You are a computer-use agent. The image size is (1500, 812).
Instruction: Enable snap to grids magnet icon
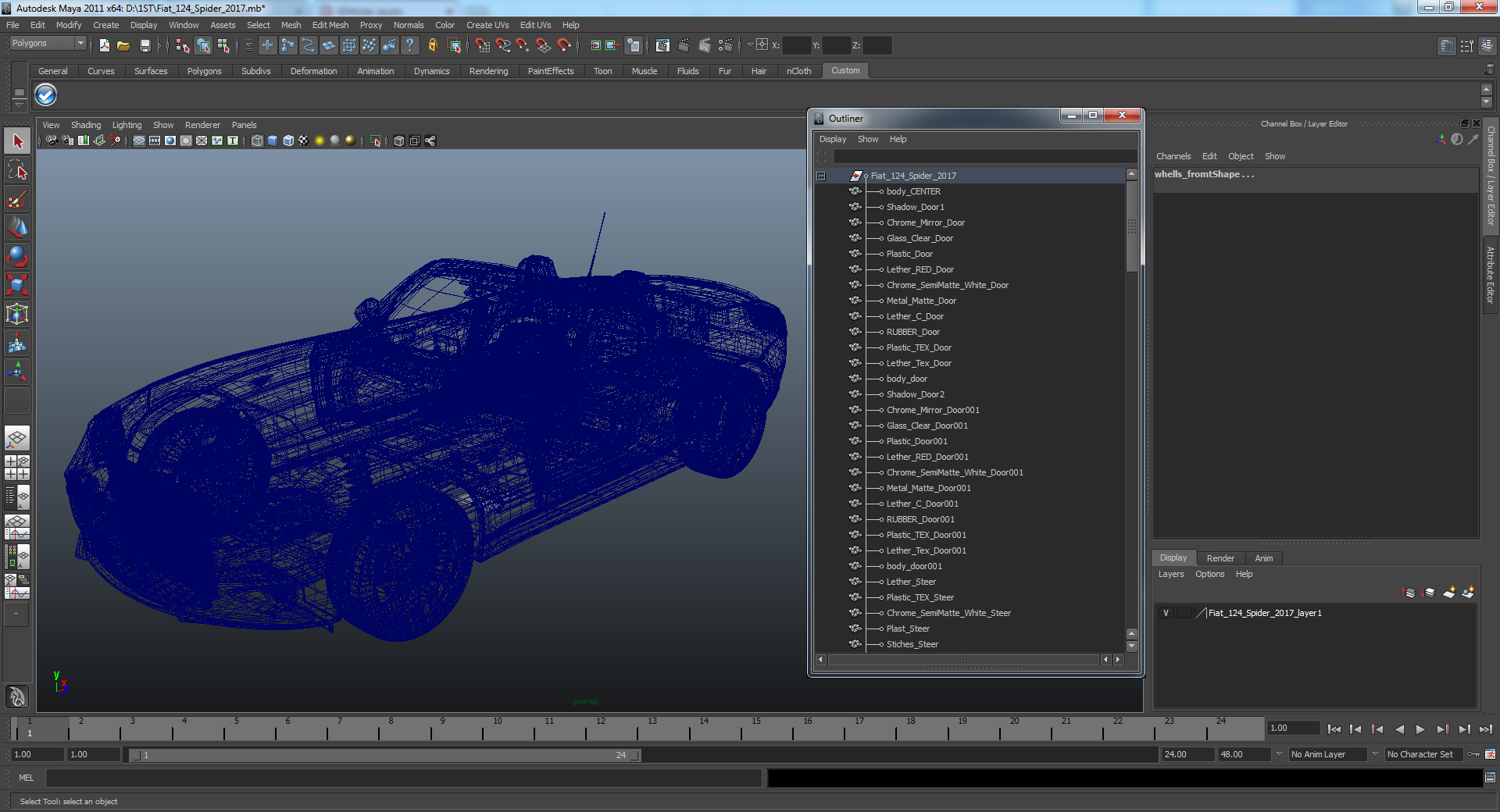(482, 45)
